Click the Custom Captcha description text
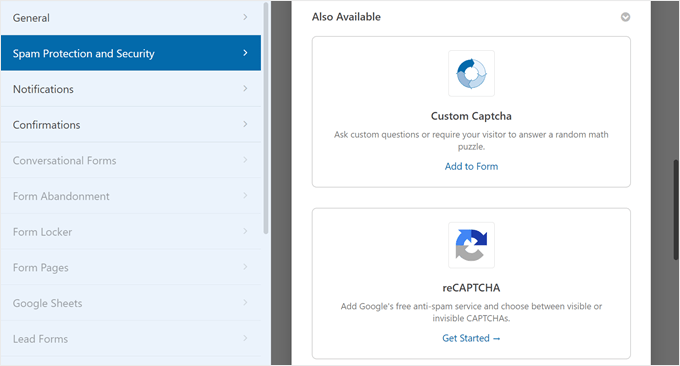This screenshot has width=680, height=366. point(471,141)
